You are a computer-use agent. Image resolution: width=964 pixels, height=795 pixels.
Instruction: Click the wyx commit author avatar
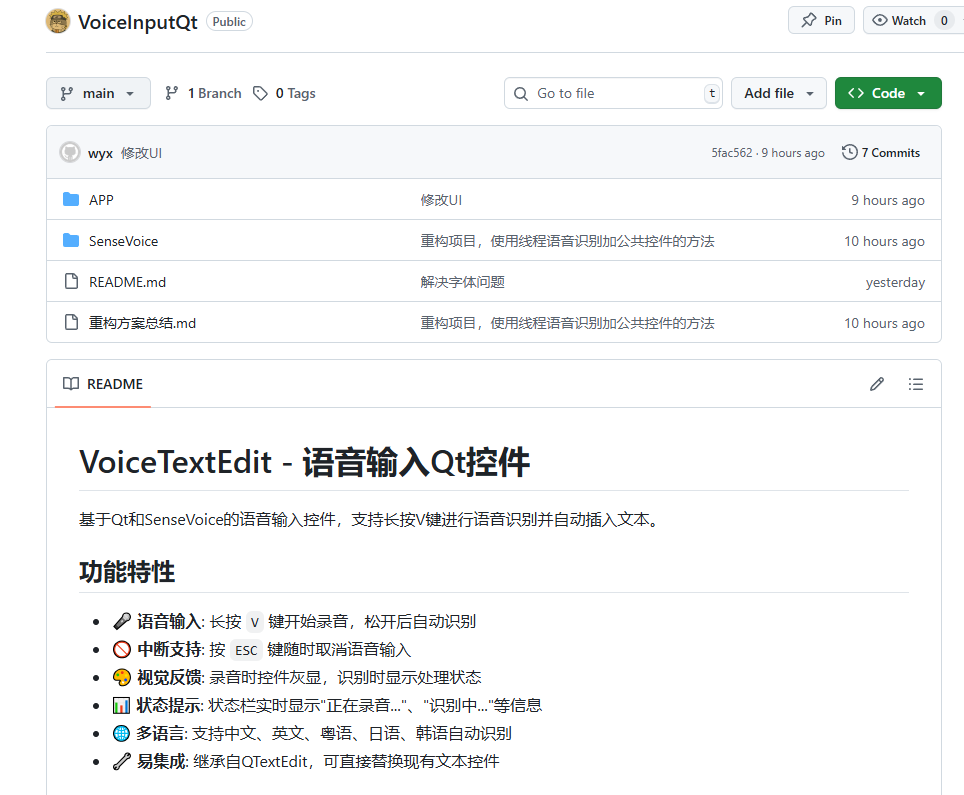pos(70,152)
